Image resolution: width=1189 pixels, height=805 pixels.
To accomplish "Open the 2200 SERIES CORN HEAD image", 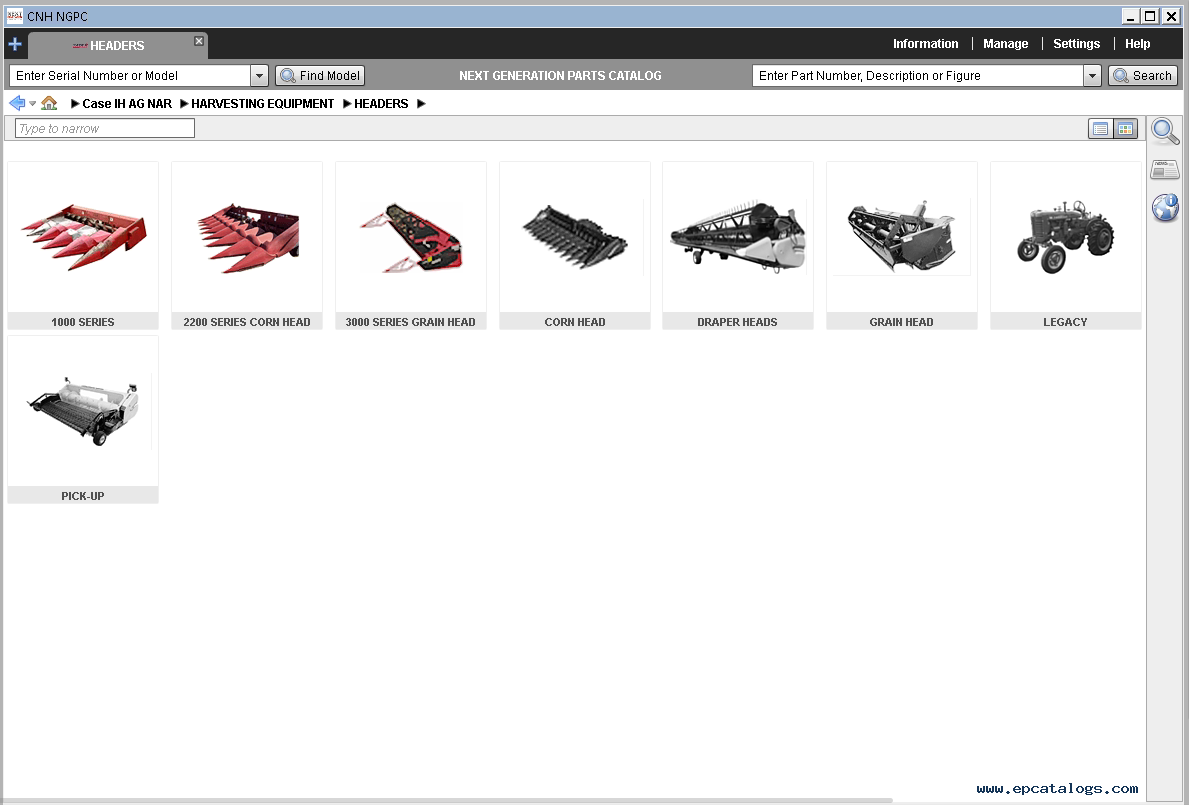I will pyautogui.click(x=247, y=236).
